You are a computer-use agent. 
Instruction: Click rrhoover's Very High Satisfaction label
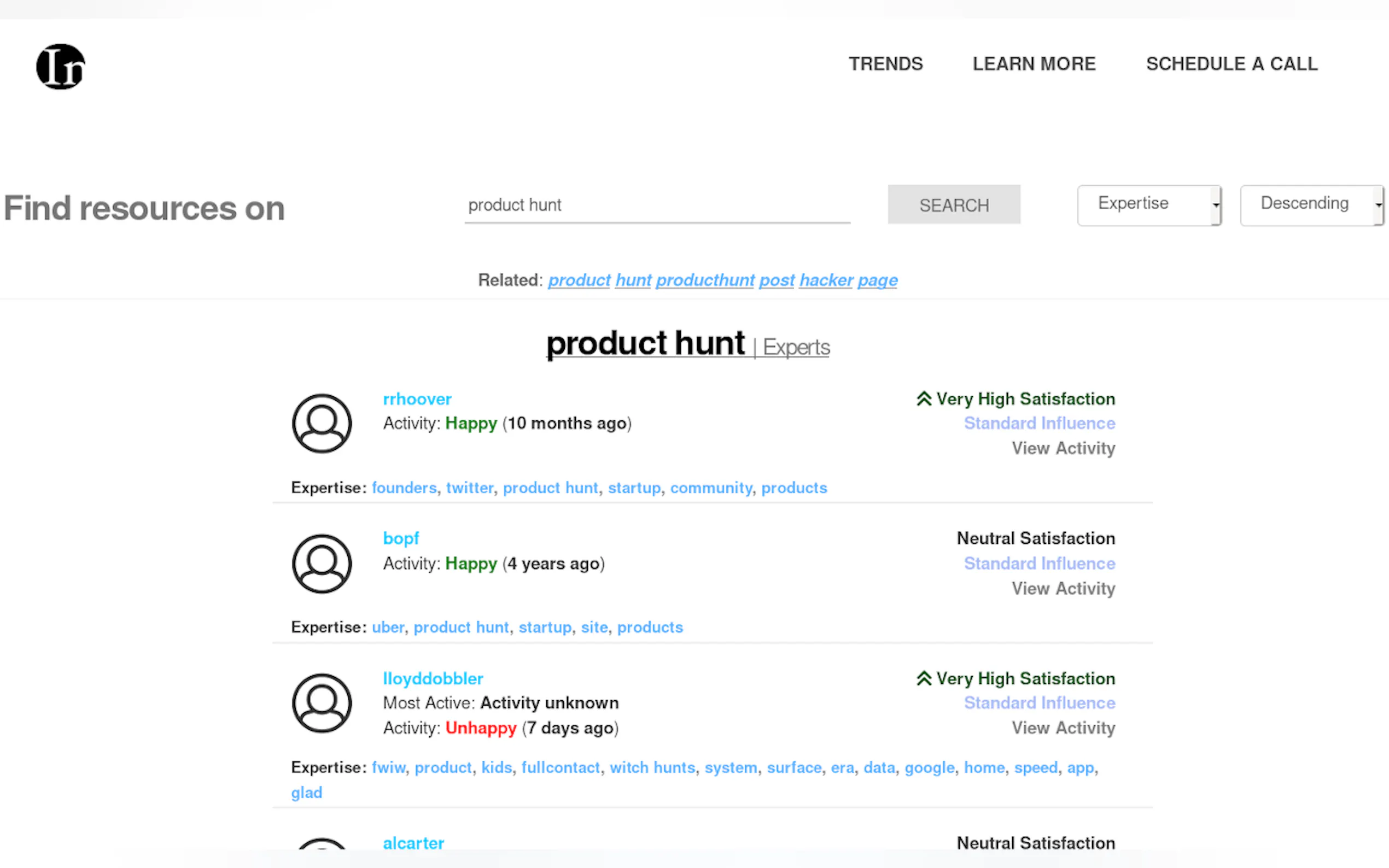pyautogui.click(x=1025, y=398)
